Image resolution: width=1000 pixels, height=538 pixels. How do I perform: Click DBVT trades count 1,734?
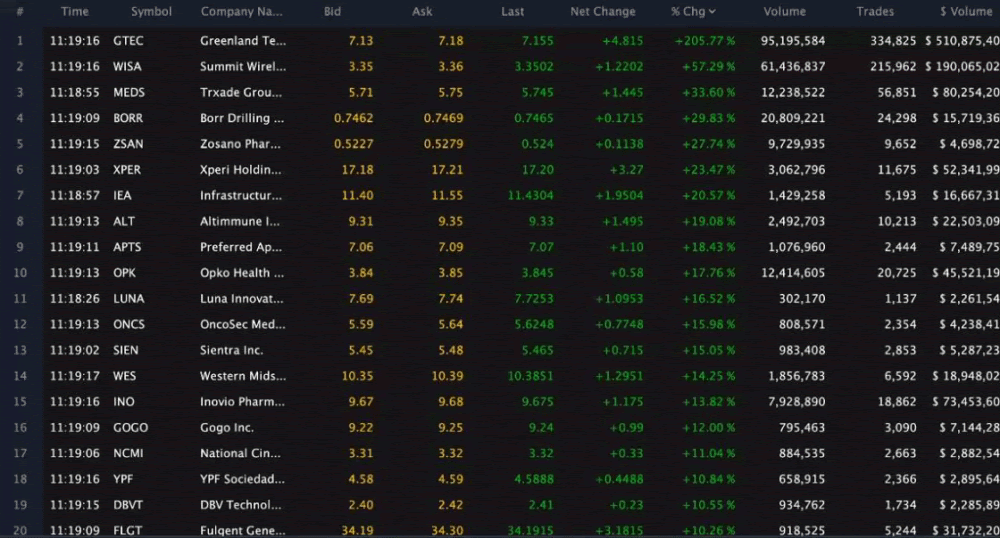coord(900,505)
